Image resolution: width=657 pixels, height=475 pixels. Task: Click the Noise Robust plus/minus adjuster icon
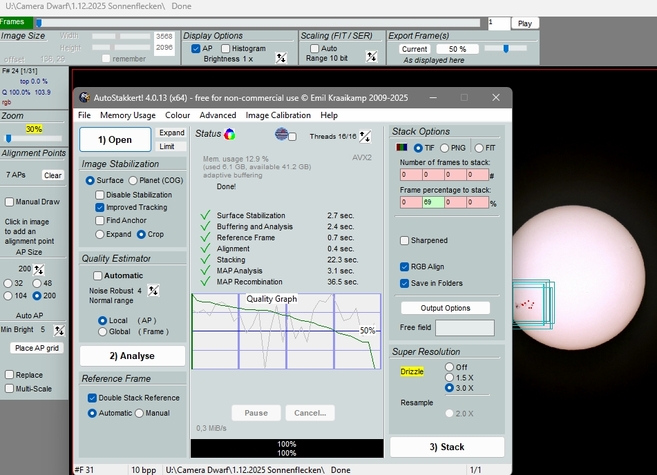[154, 290]
